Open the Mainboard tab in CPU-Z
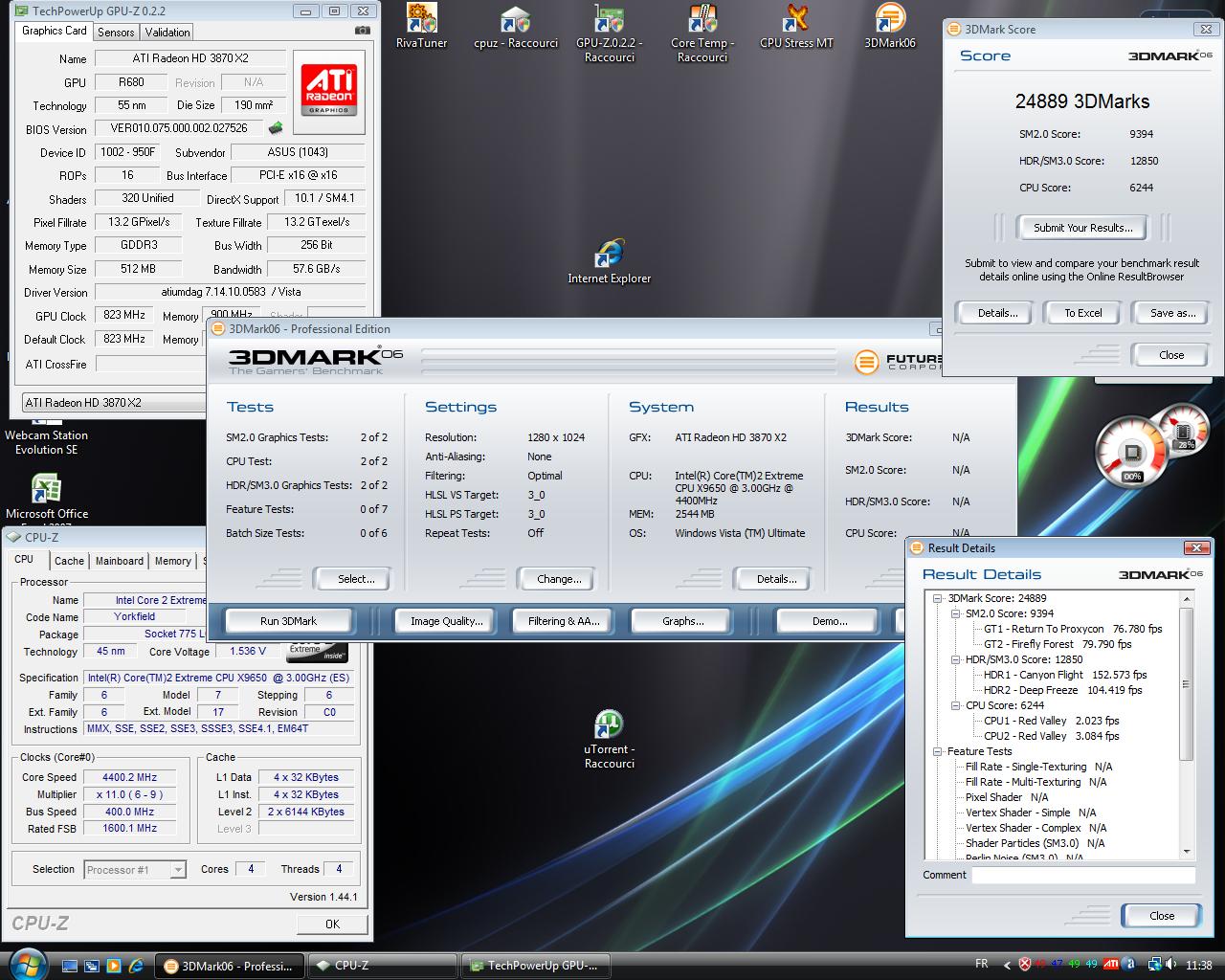This screenshot has width=1225, height=980. pyautogui.click(x=120, y=561)
